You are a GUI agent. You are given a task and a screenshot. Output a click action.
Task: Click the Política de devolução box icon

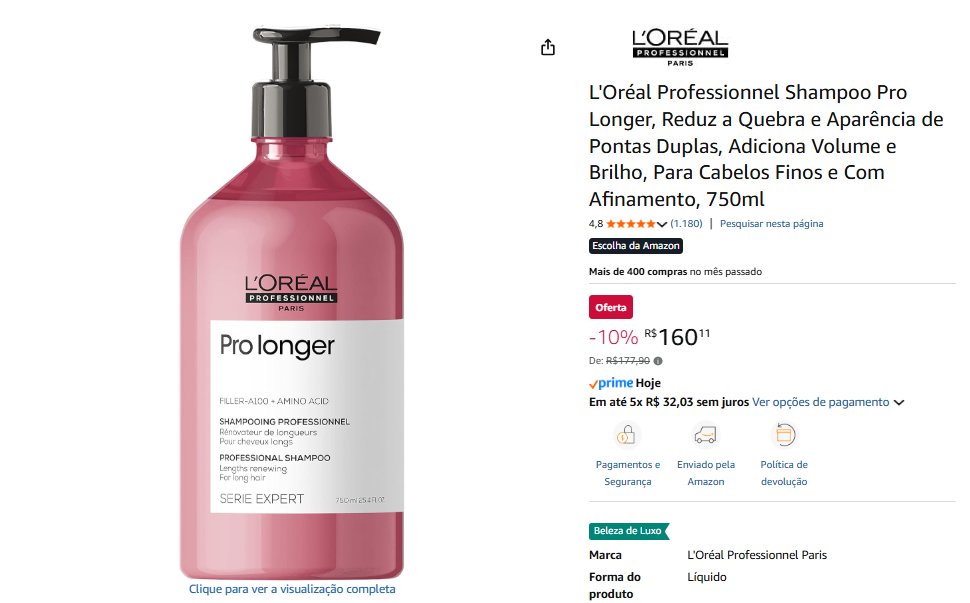coord(784,435)
